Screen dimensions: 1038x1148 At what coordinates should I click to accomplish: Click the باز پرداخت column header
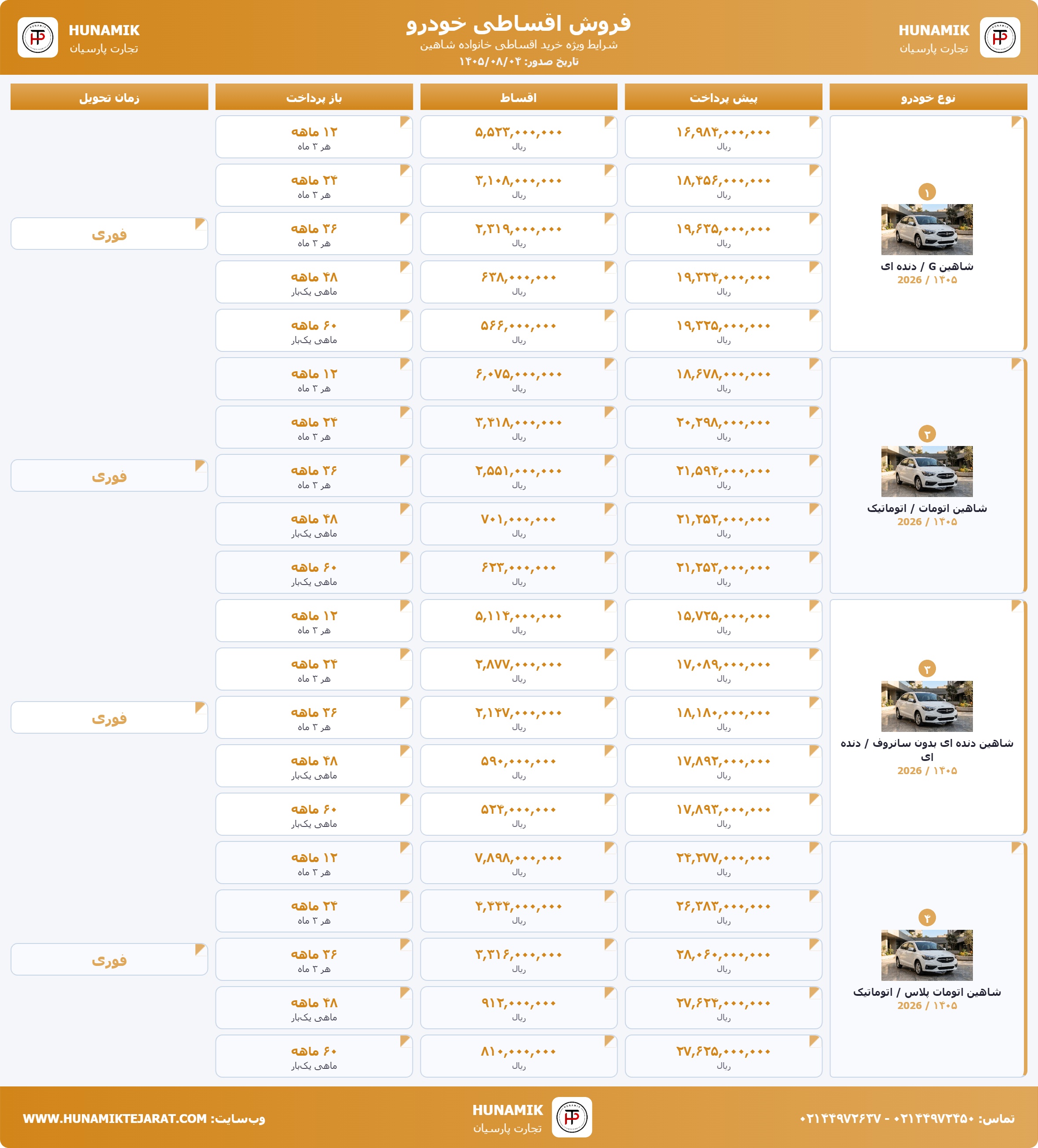pyautogui.click(x=314, y=97)
